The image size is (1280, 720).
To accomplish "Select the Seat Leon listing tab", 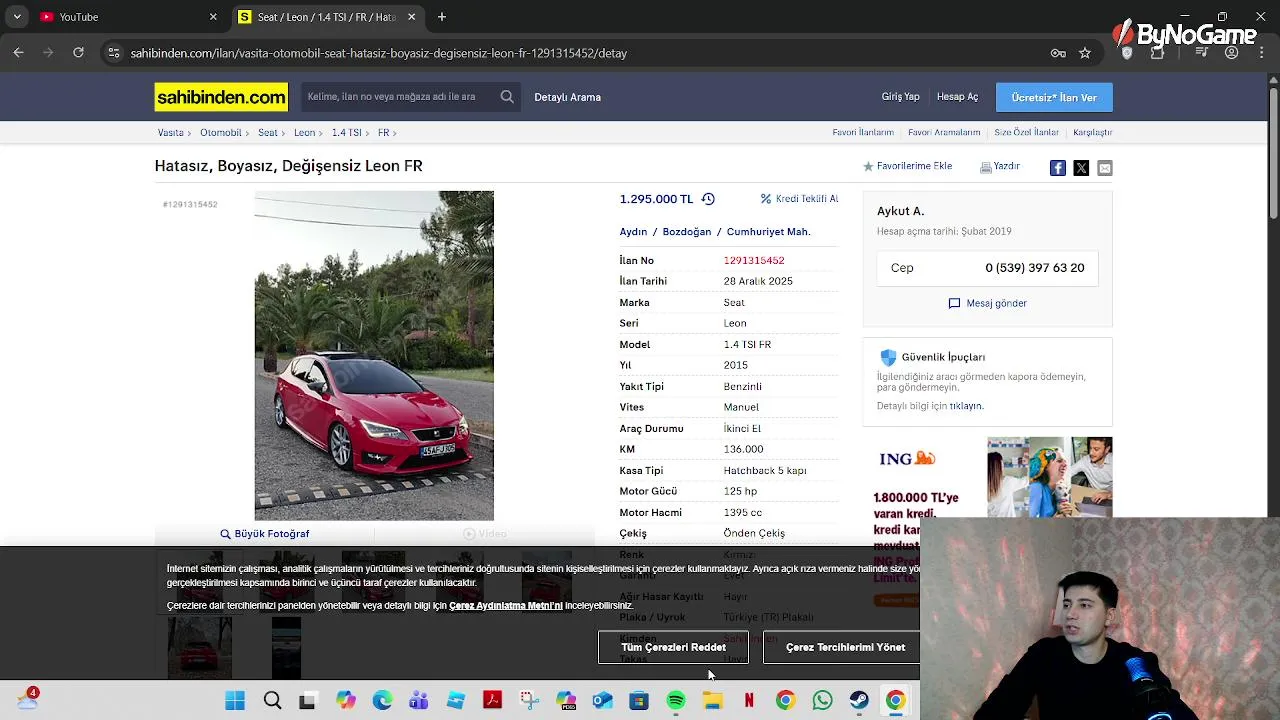I will tap(328, 17).
